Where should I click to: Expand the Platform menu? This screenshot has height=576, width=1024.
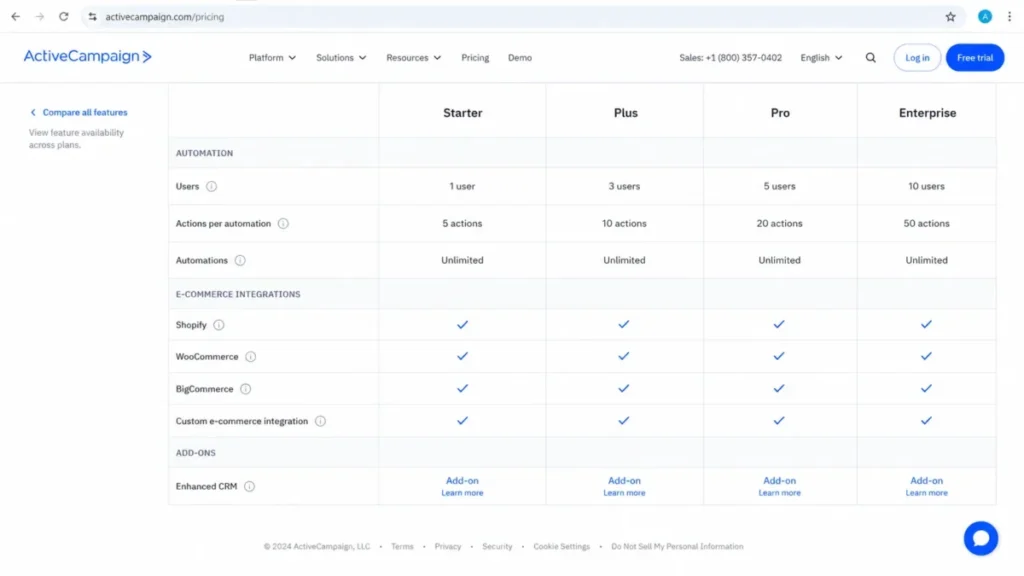coord(272,58)
